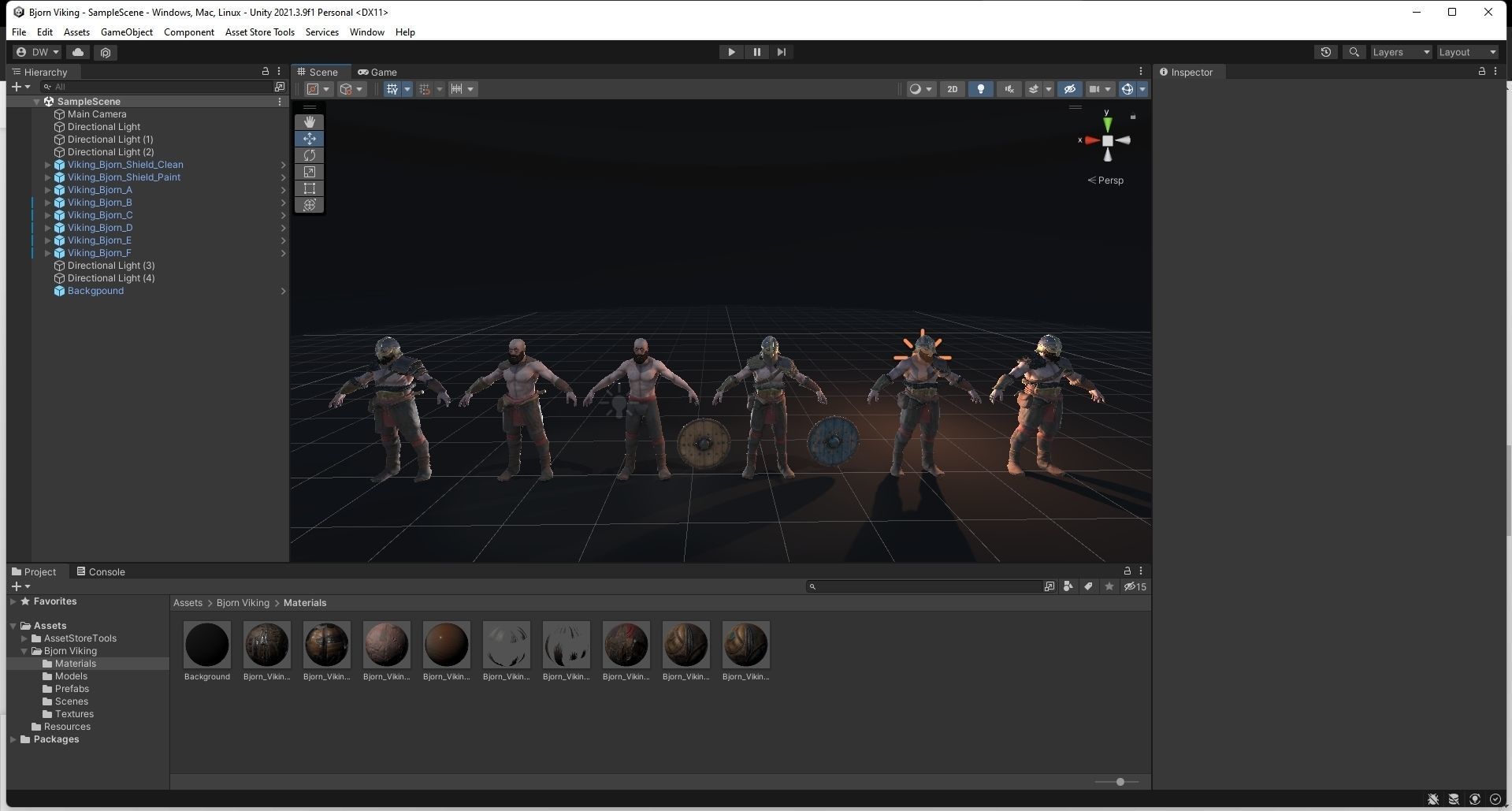Open tool handle position dropdown
This screenshot has width=1512, height=811.
[x=318, y=89]
